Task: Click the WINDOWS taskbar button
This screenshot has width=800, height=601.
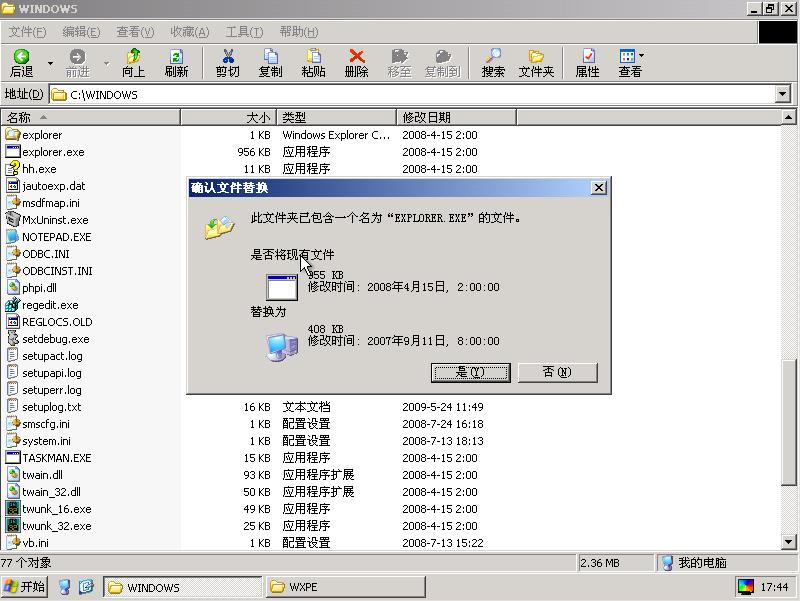Action: tap(183, 587)
